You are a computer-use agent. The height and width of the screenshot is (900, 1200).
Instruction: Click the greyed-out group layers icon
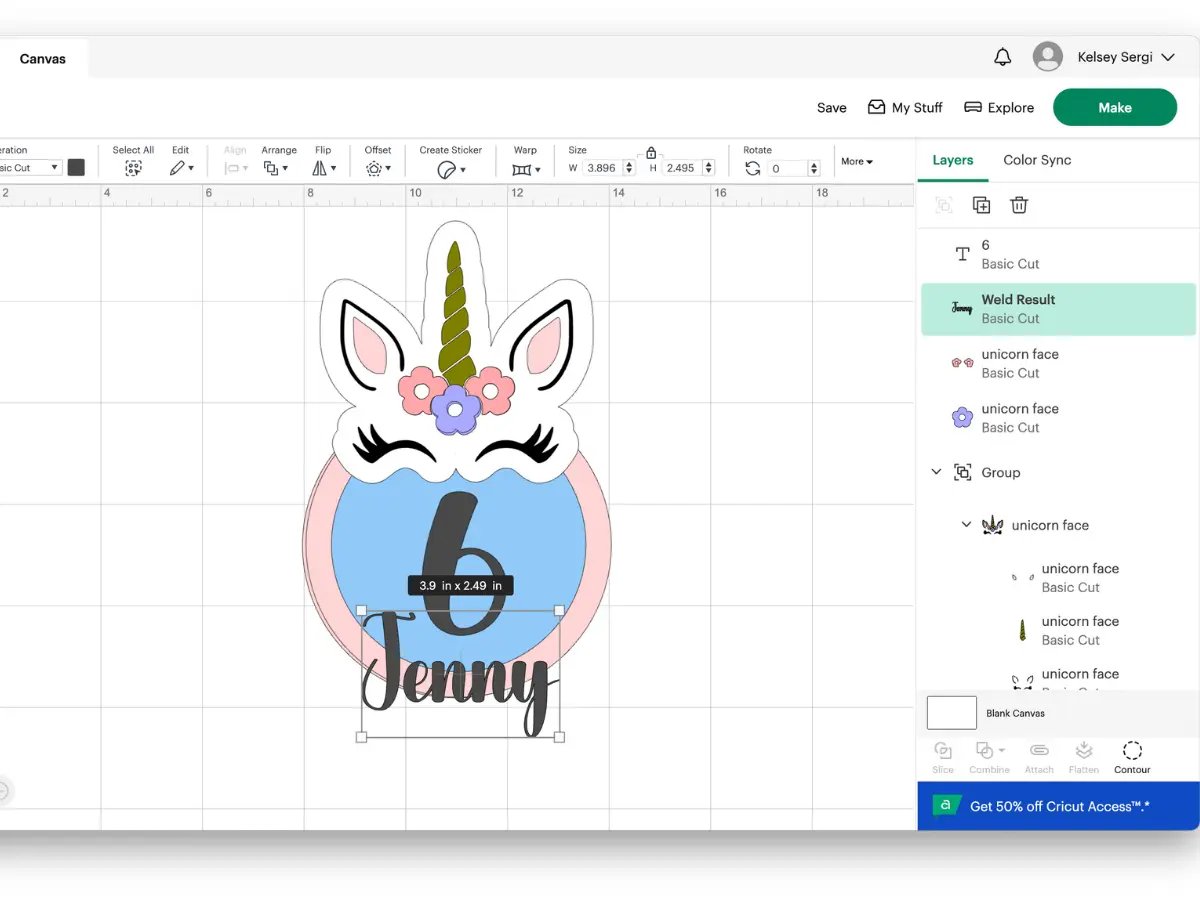tap(943, 205)
